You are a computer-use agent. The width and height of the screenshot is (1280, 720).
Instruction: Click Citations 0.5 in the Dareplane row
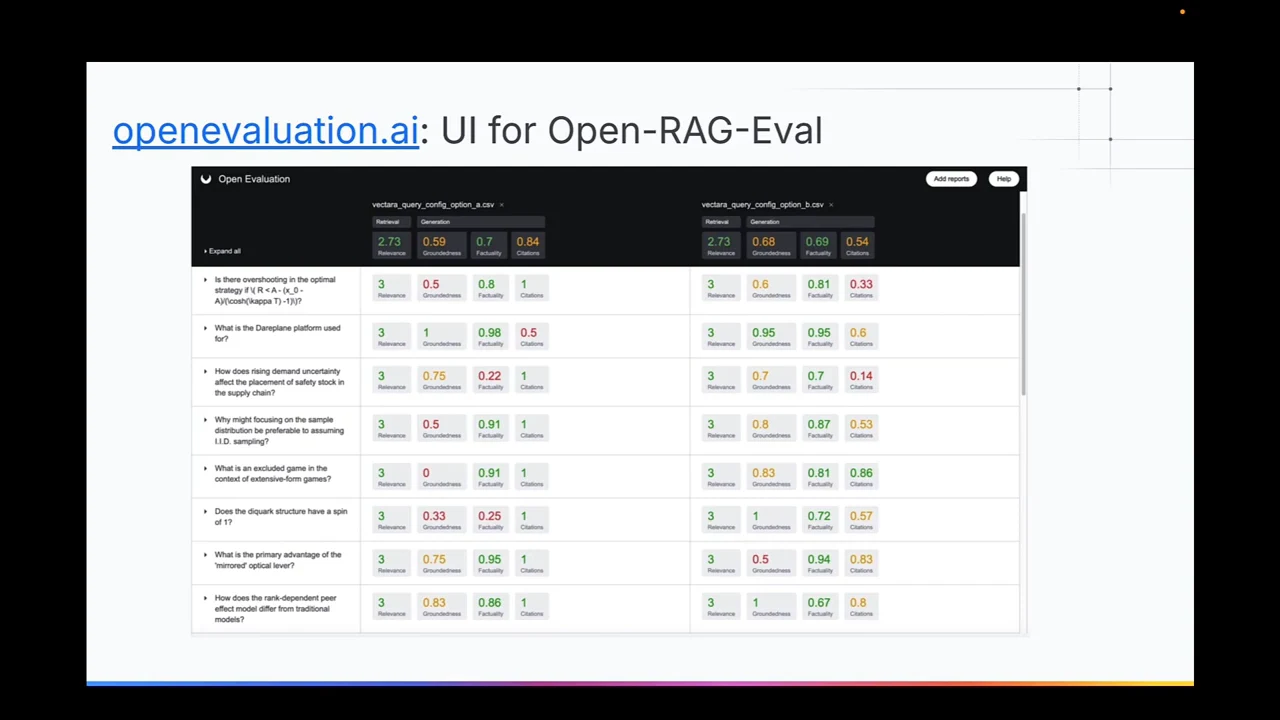[530, 336]
